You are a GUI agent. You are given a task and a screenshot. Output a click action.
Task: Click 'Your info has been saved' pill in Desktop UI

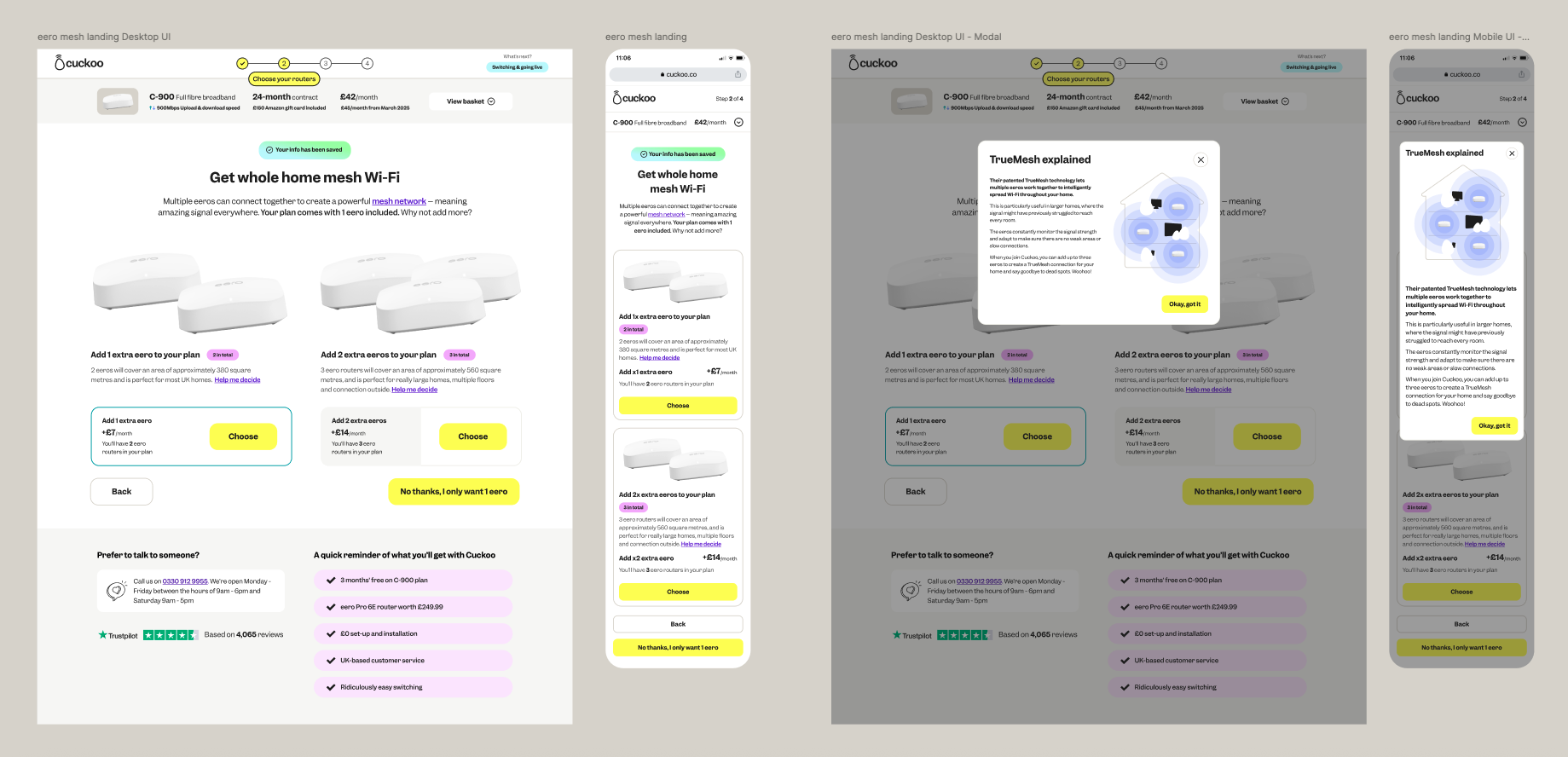click(x=304, y=150)
